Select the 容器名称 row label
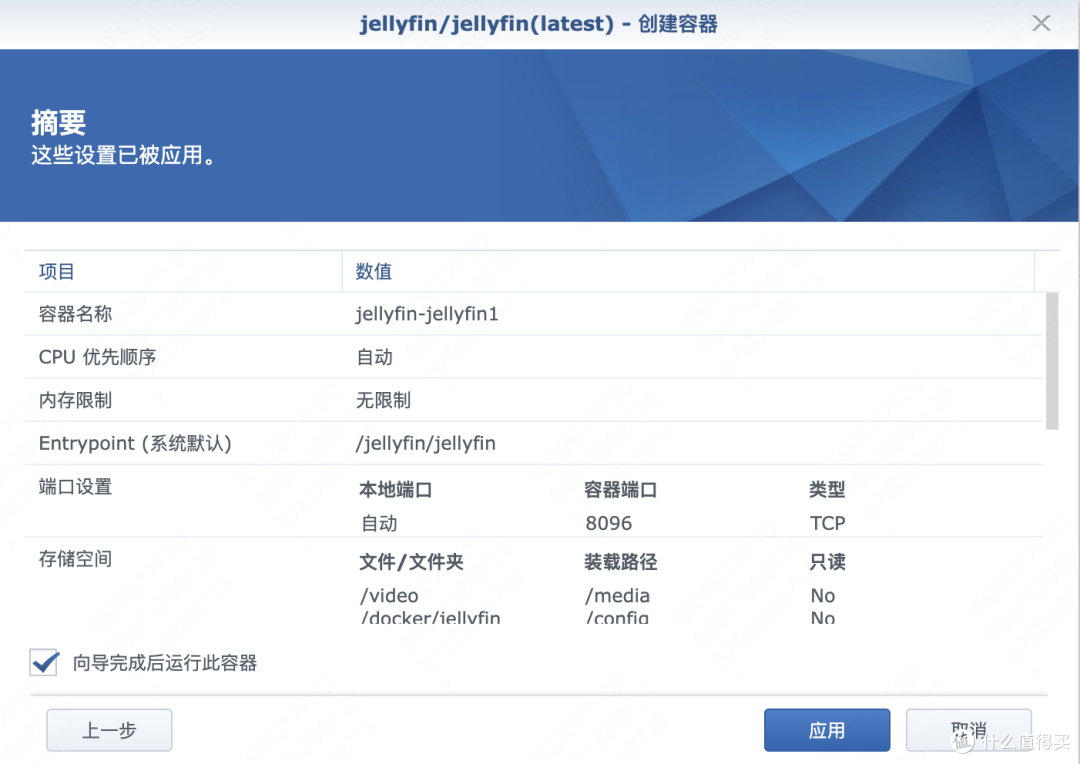1080x764 pixels. pyautogui.click(x=75, y=314)
